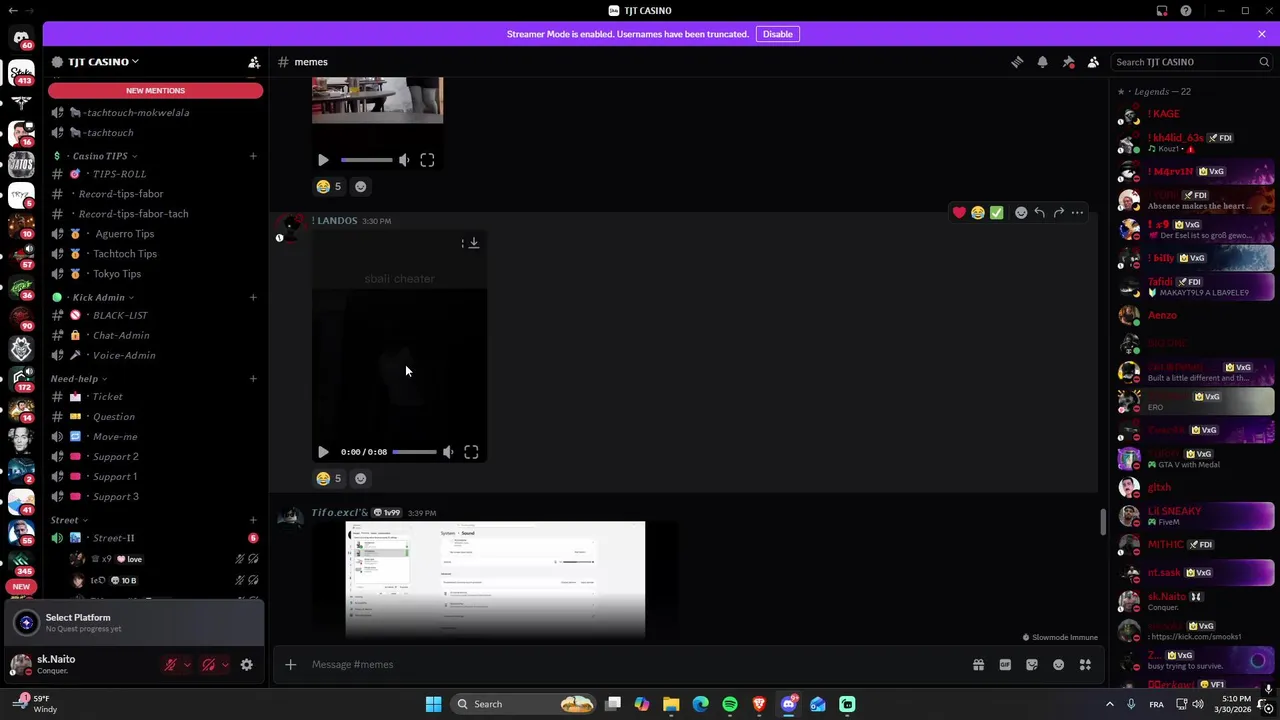
Task: Jump to NEW MENTIONS
Action: coord(155,90)
